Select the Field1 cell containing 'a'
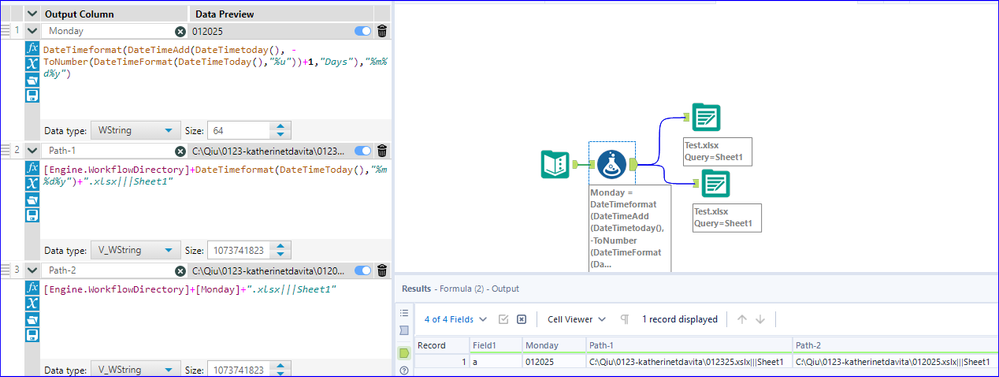Screen dimensions: 999x377 [496, 362]
